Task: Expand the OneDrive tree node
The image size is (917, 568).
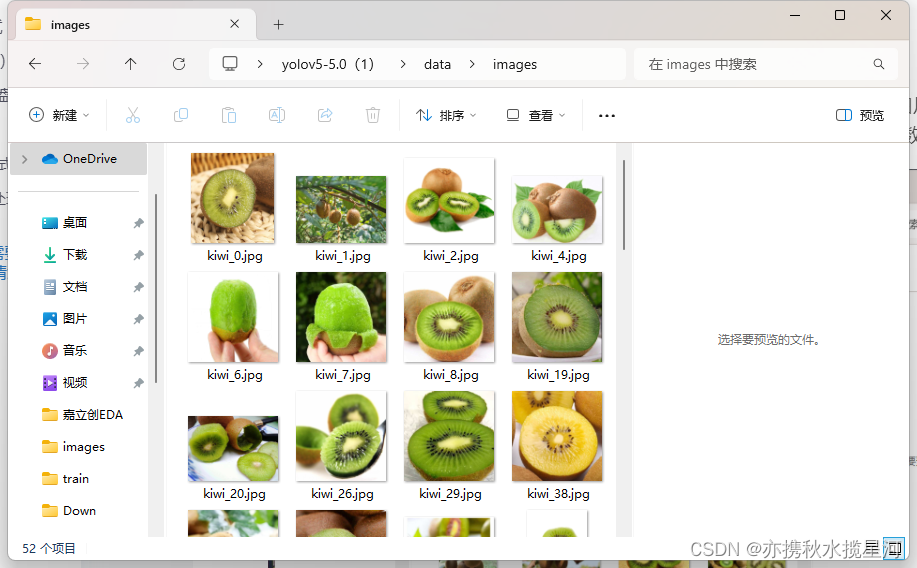Action: click(x=25, y=159)
